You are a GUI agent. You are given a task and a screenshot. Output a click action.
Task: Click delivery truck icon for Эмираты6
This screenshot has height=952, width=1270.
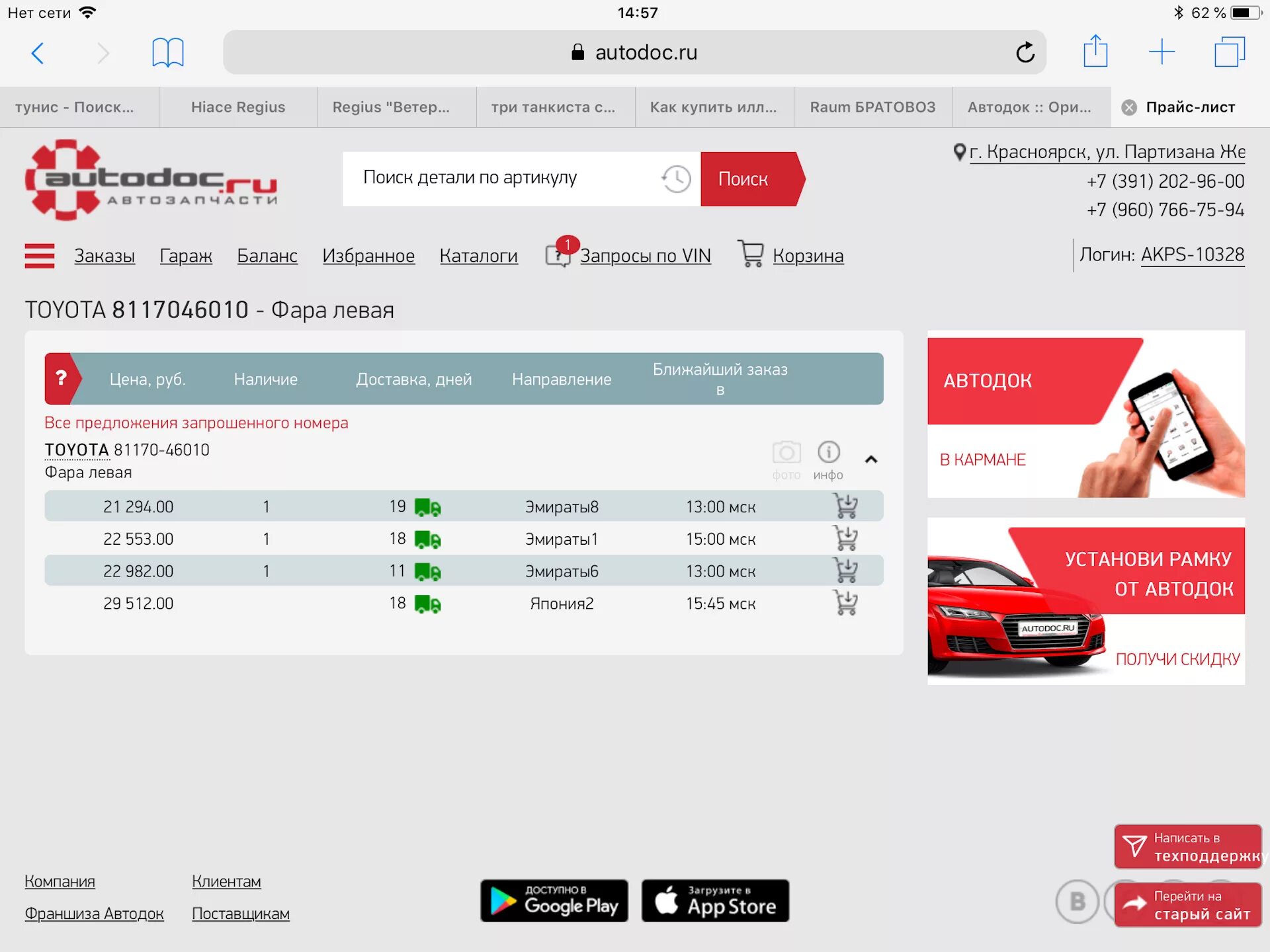point(427,571)
